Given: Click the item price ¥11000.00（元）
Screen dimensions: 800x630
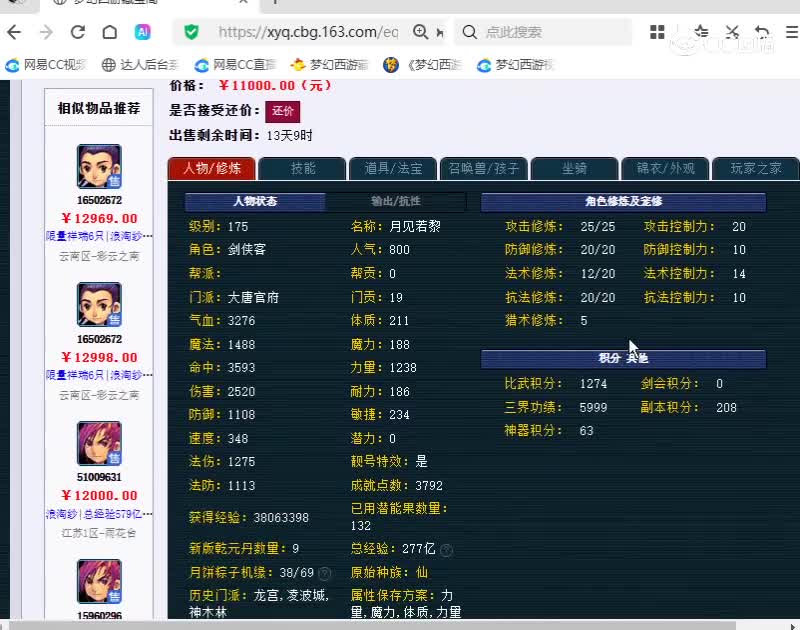Looking at the screenshot, I should click(x=276, y=86).
